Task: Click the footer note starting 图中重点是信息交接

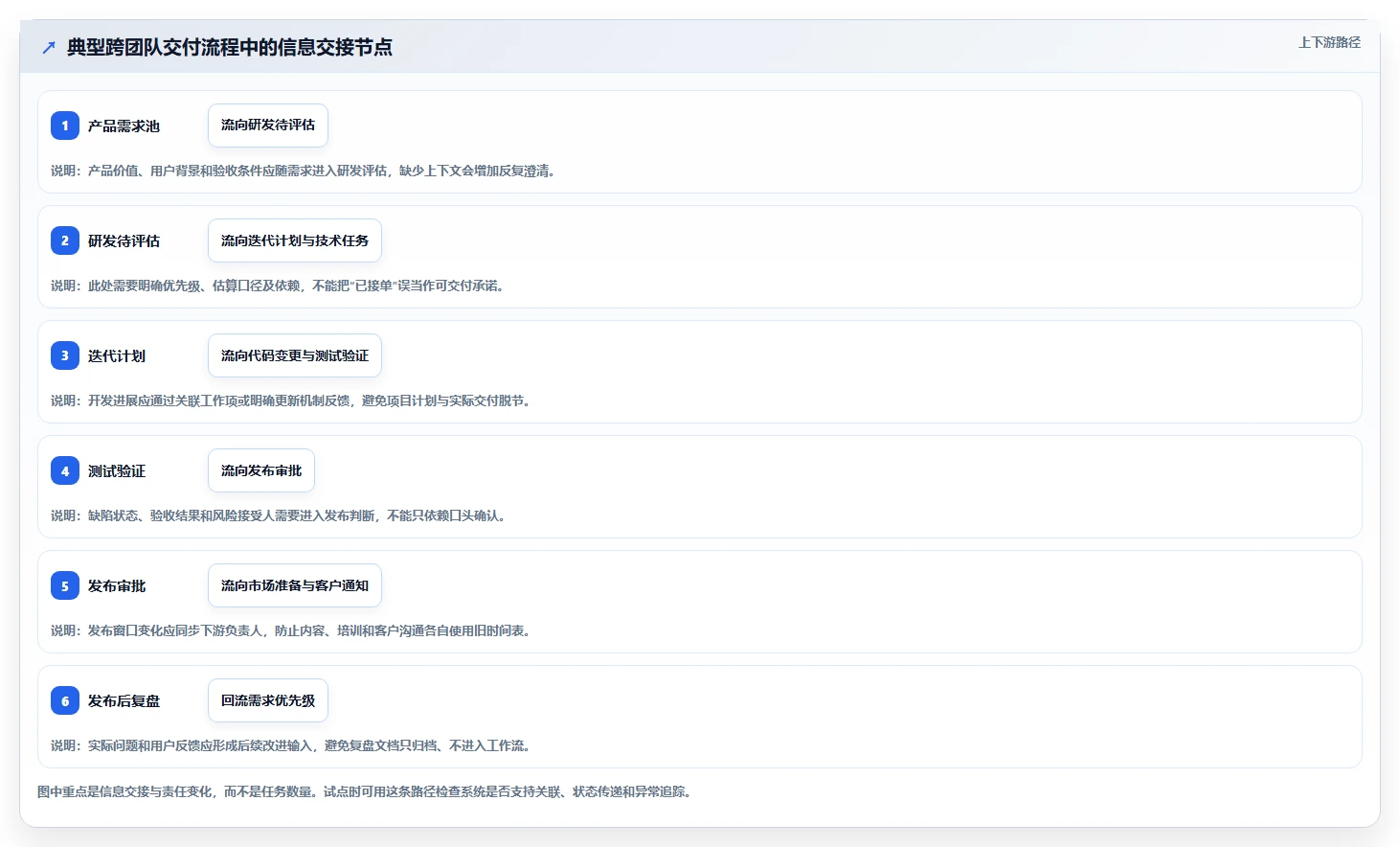Action: coord(365,791)
